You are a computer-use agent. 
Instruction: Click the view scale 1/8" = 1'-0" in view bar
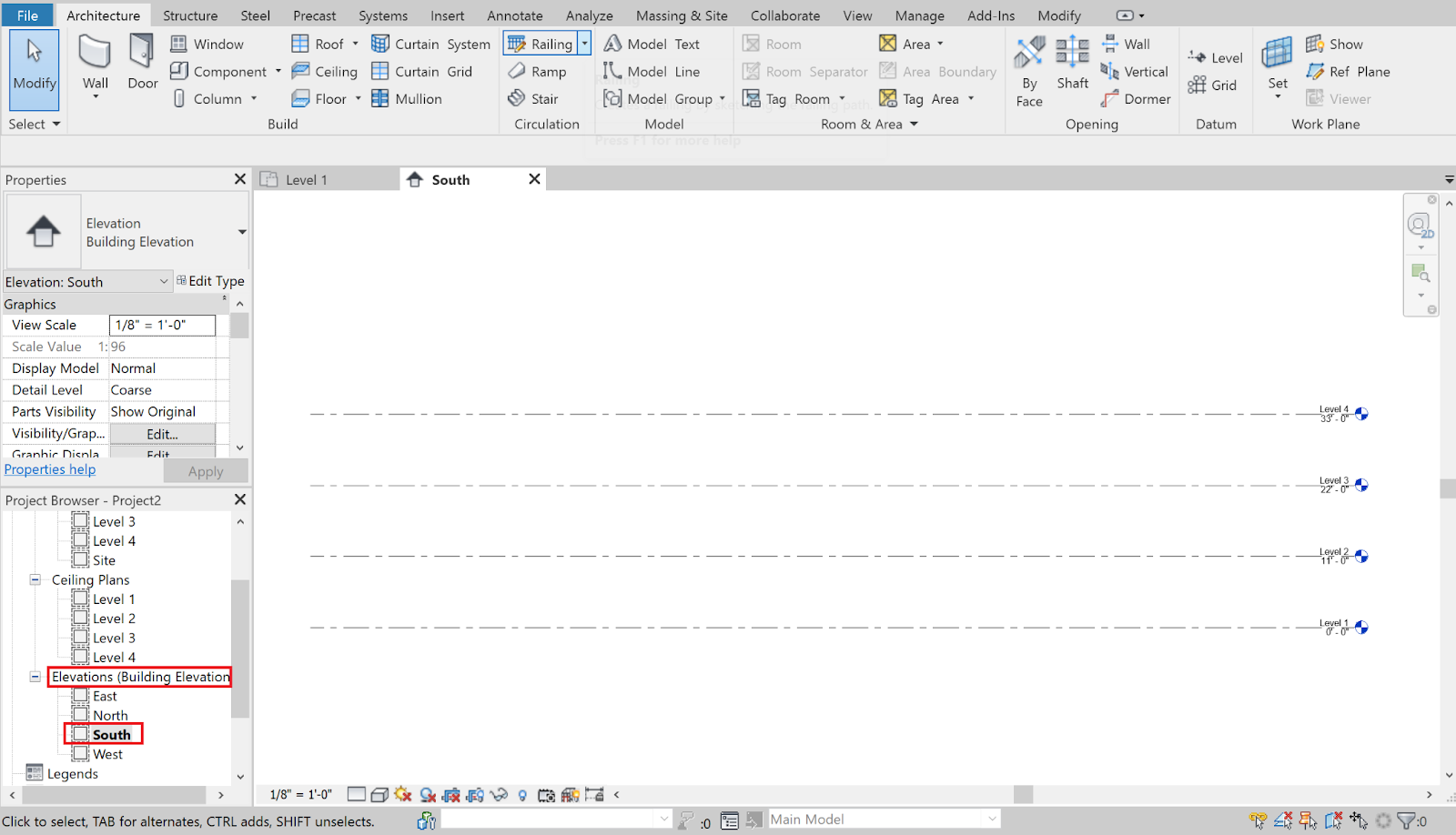coord(301,794)
